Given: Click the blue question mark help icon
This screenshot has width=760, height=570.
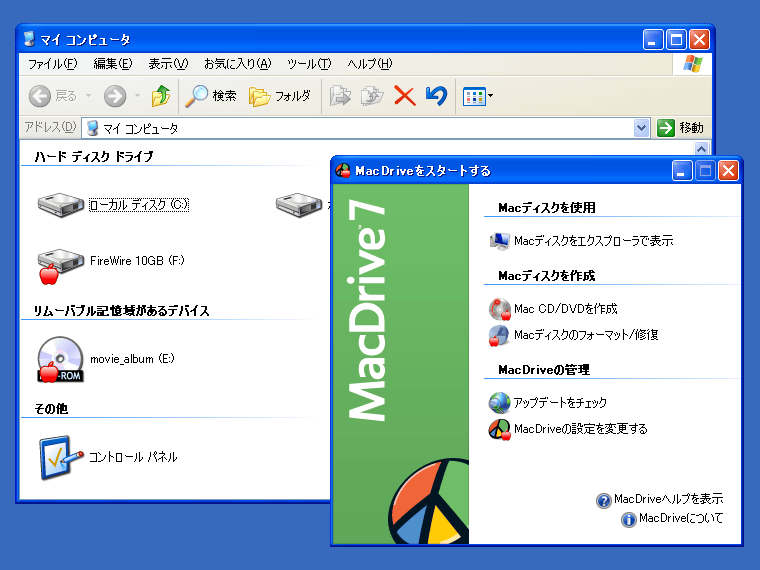Looking at the screenshot, I should coord(603,501).
